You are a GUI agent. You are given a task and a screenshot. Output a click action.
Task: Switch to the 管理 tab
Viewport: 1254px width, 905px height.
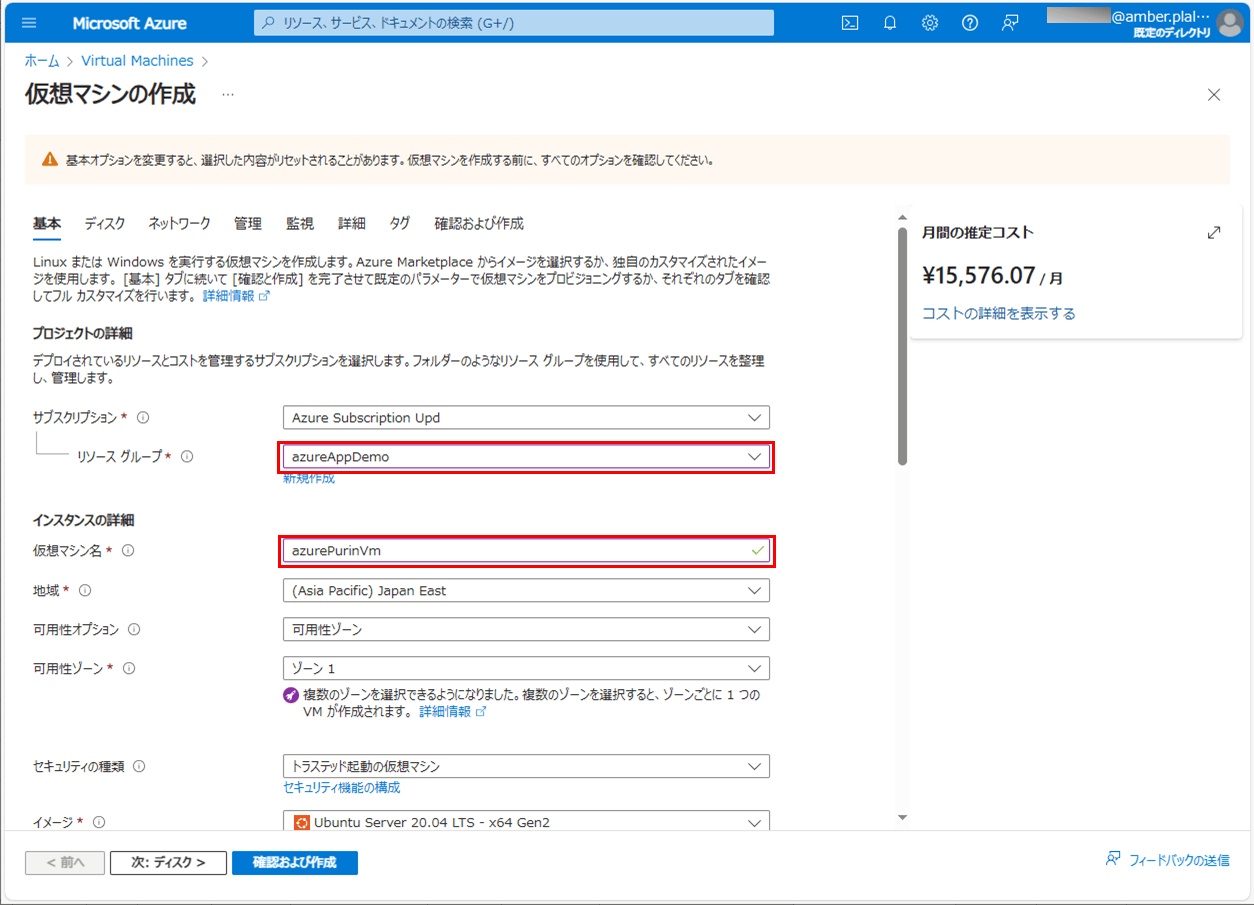pos(248,223)
